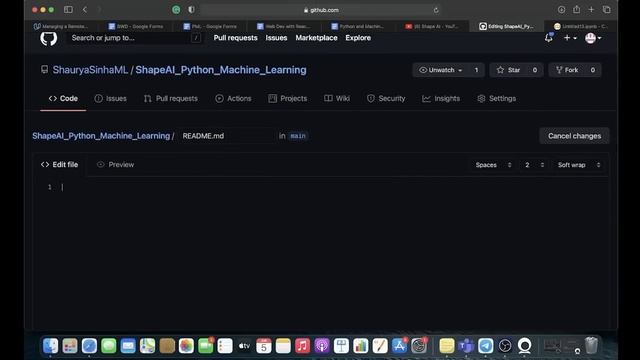Click the Unwatch button
This screenshot has height=360, width=640.
click(441, 70)
